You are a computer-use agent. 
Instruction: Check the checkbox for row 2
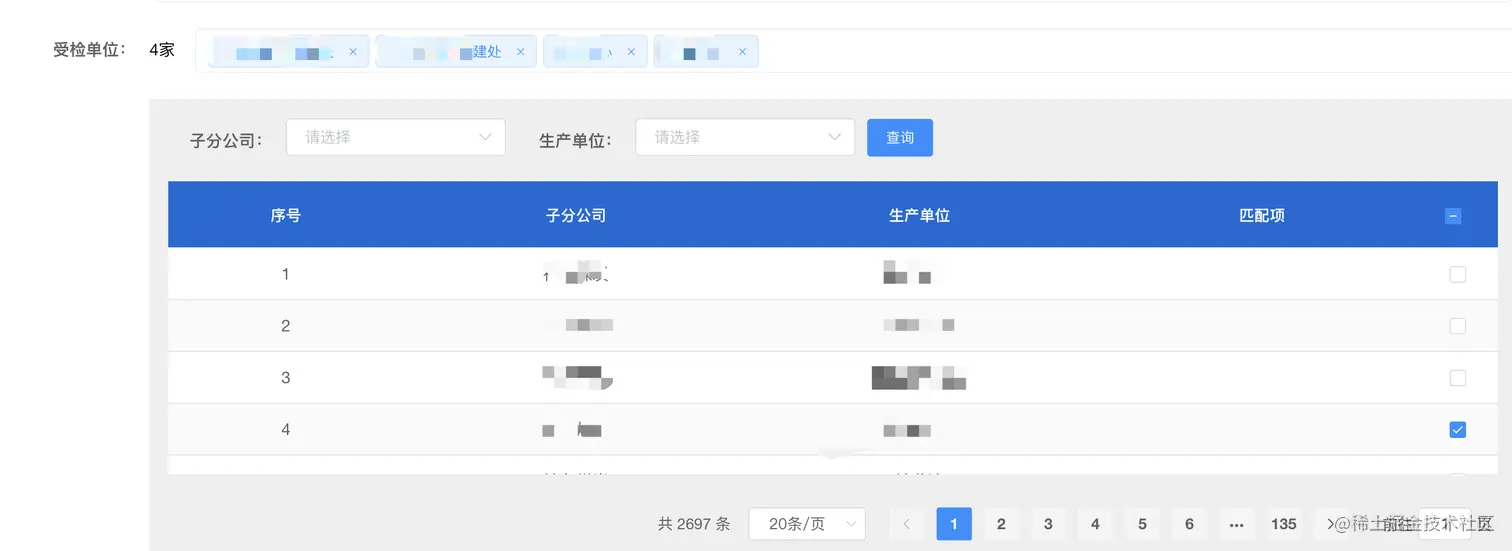click(x=1457, y=326)
